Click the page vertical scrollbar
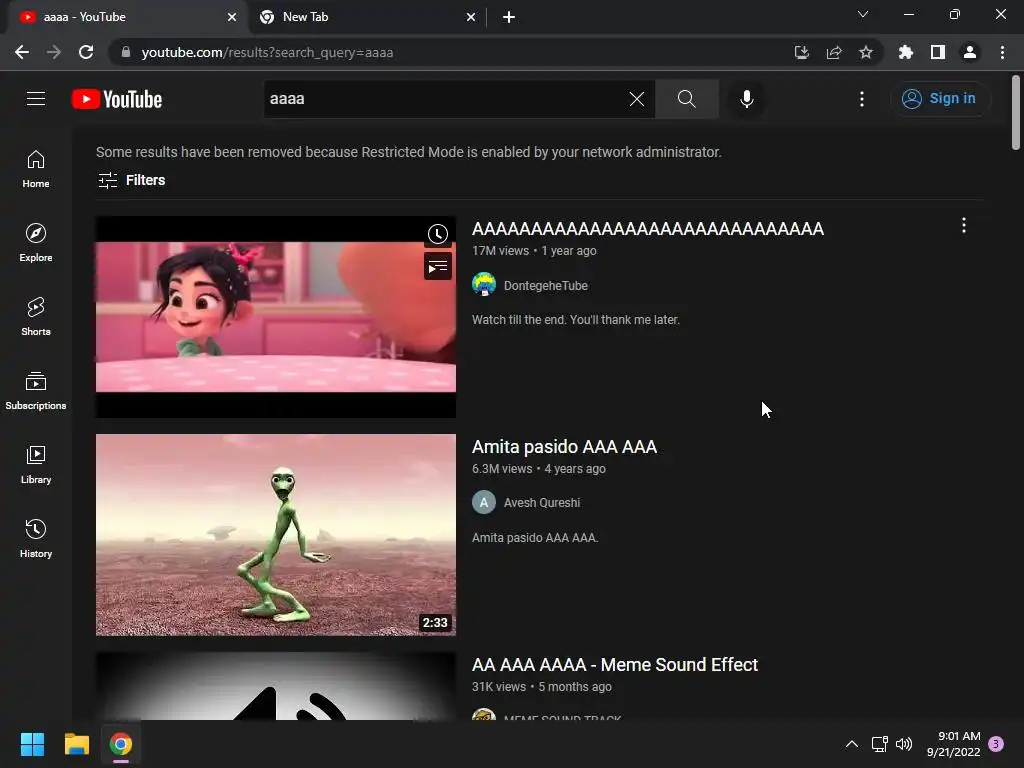This screenshot has height=768, width=1024. [x=1016, y=112]
